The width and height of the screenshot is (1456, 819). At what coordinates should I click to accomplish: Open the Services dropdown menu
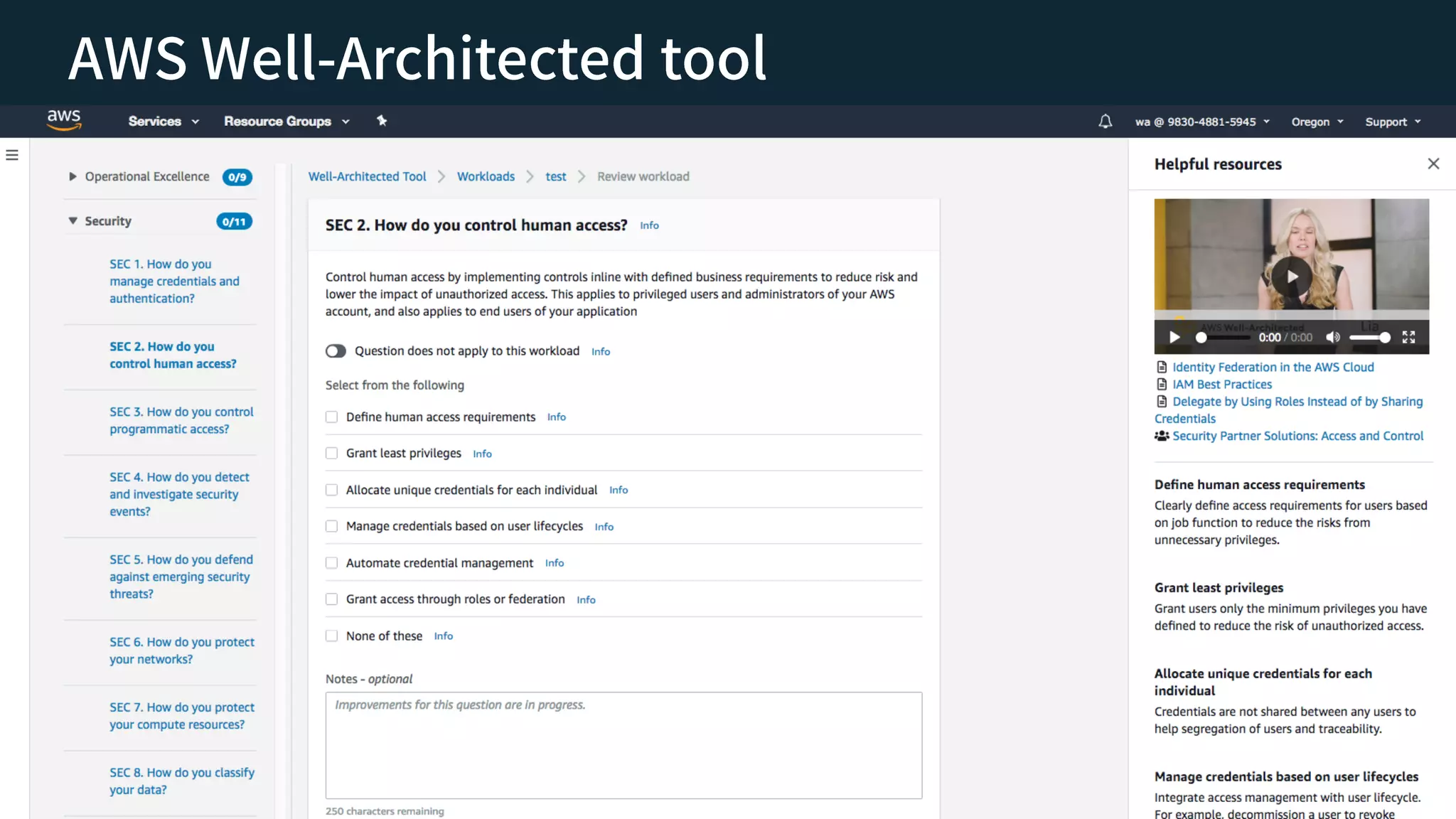click(x=164, y=122)
